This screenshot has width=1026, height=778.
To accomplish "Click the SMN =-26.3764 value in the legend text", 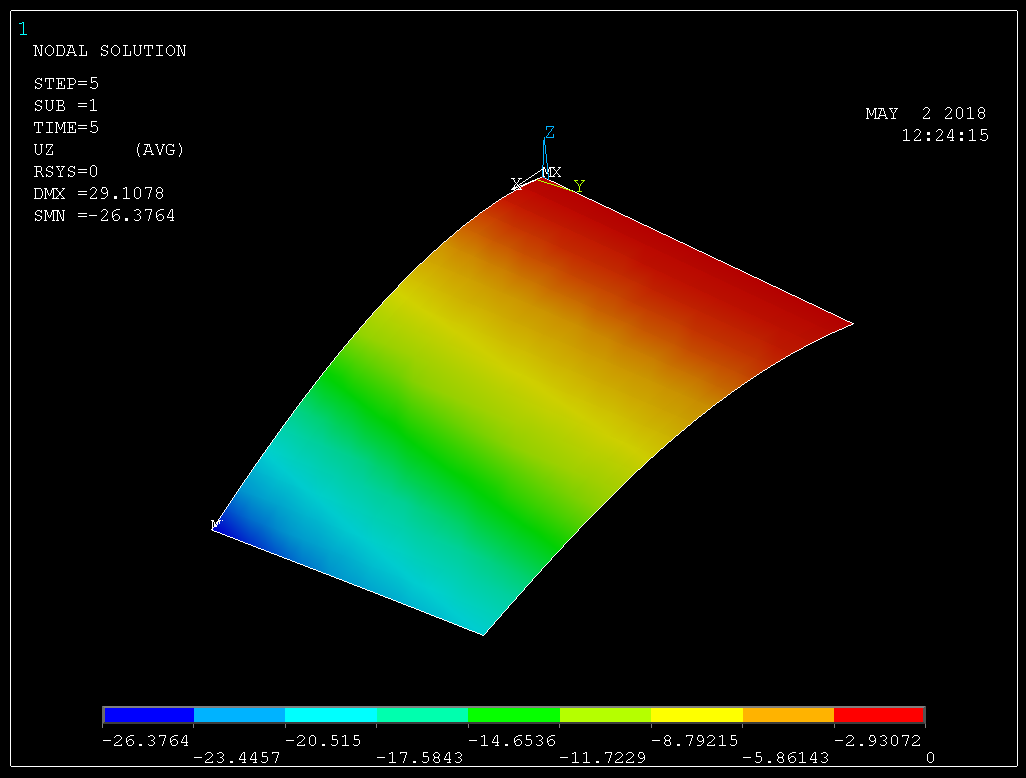I will pos(104,216).
